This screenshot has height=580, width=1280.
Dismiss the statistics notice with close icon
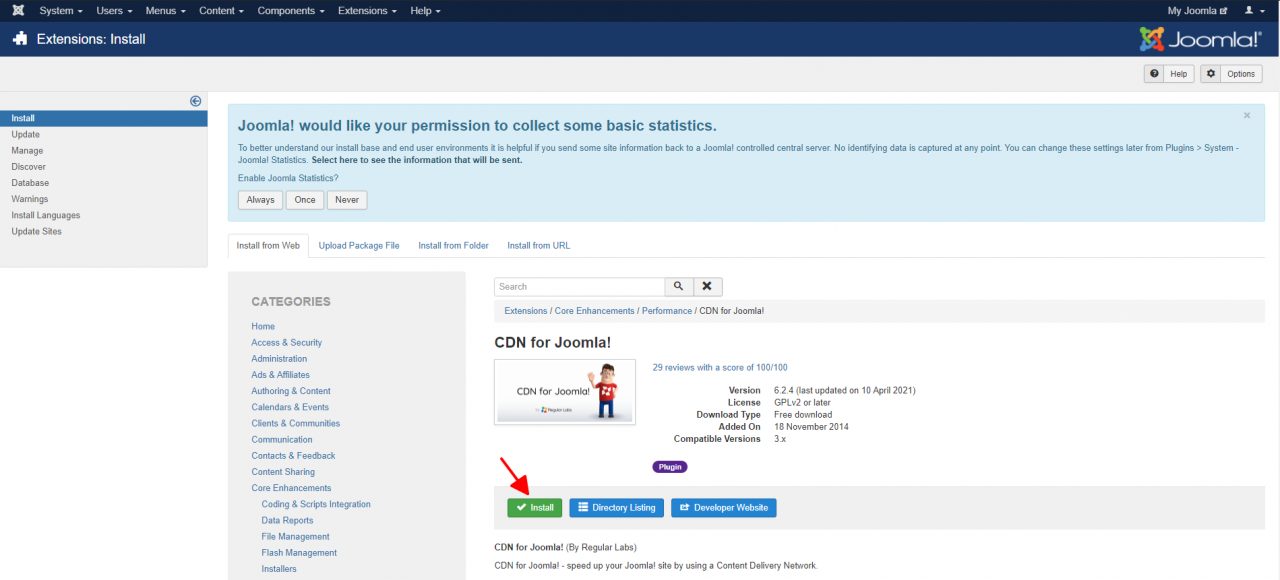click(1247, 116)
